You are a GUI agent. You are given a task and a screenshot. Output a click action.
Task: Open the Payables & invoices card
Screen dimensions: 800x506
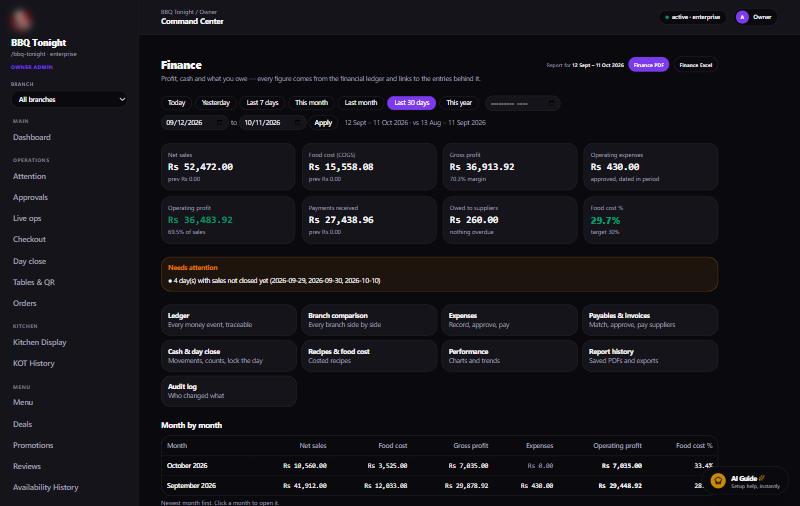pyautogui.click(x=650, y=320)
